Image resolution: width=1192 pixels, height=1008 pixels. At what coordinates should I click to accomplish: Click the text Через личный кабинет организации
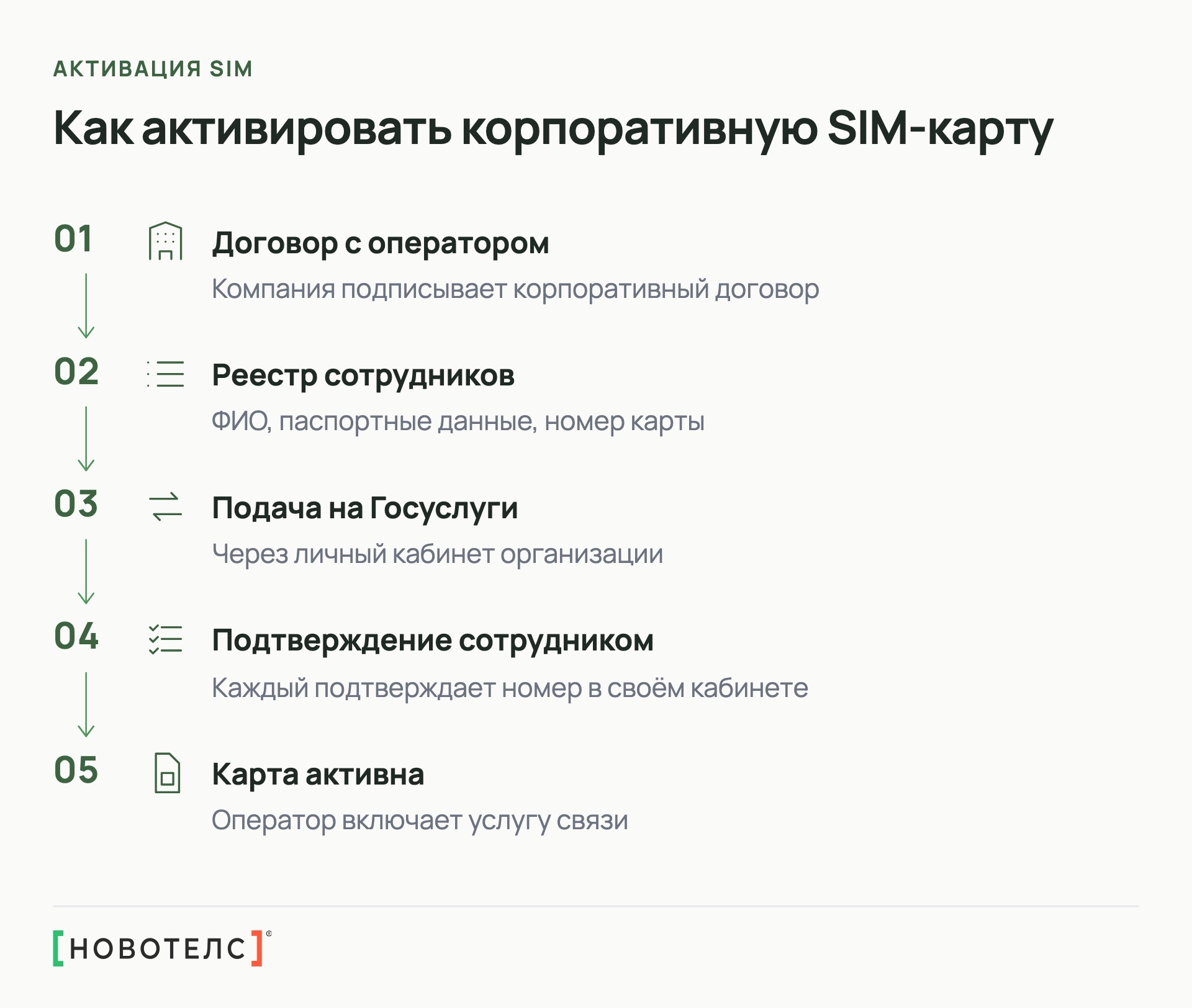tap(438, 554)
